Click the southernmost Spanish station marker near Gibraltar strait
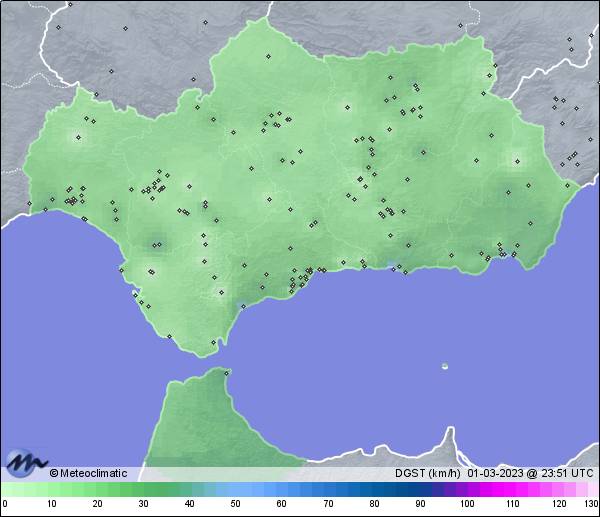The image size is (600, 517). click(x=213, y=343)
